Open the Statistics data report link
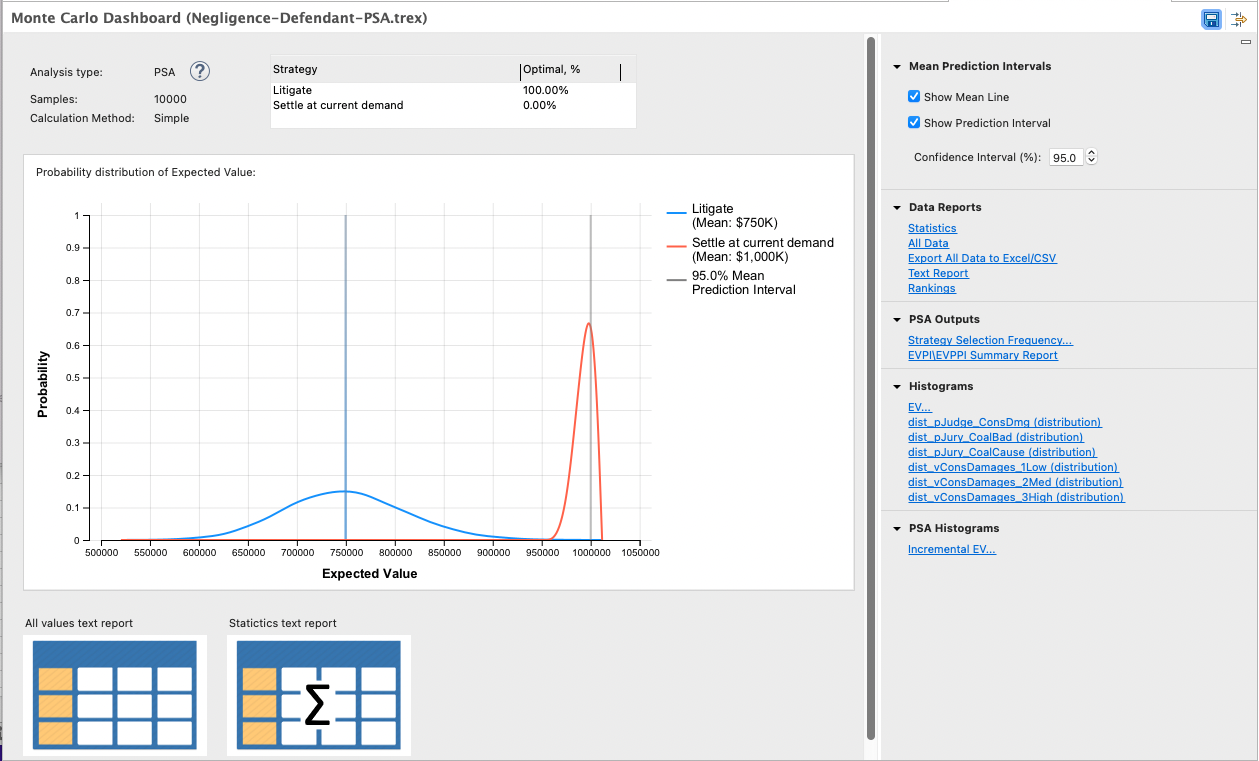The image size is (1259, 761). coord(932,228)
